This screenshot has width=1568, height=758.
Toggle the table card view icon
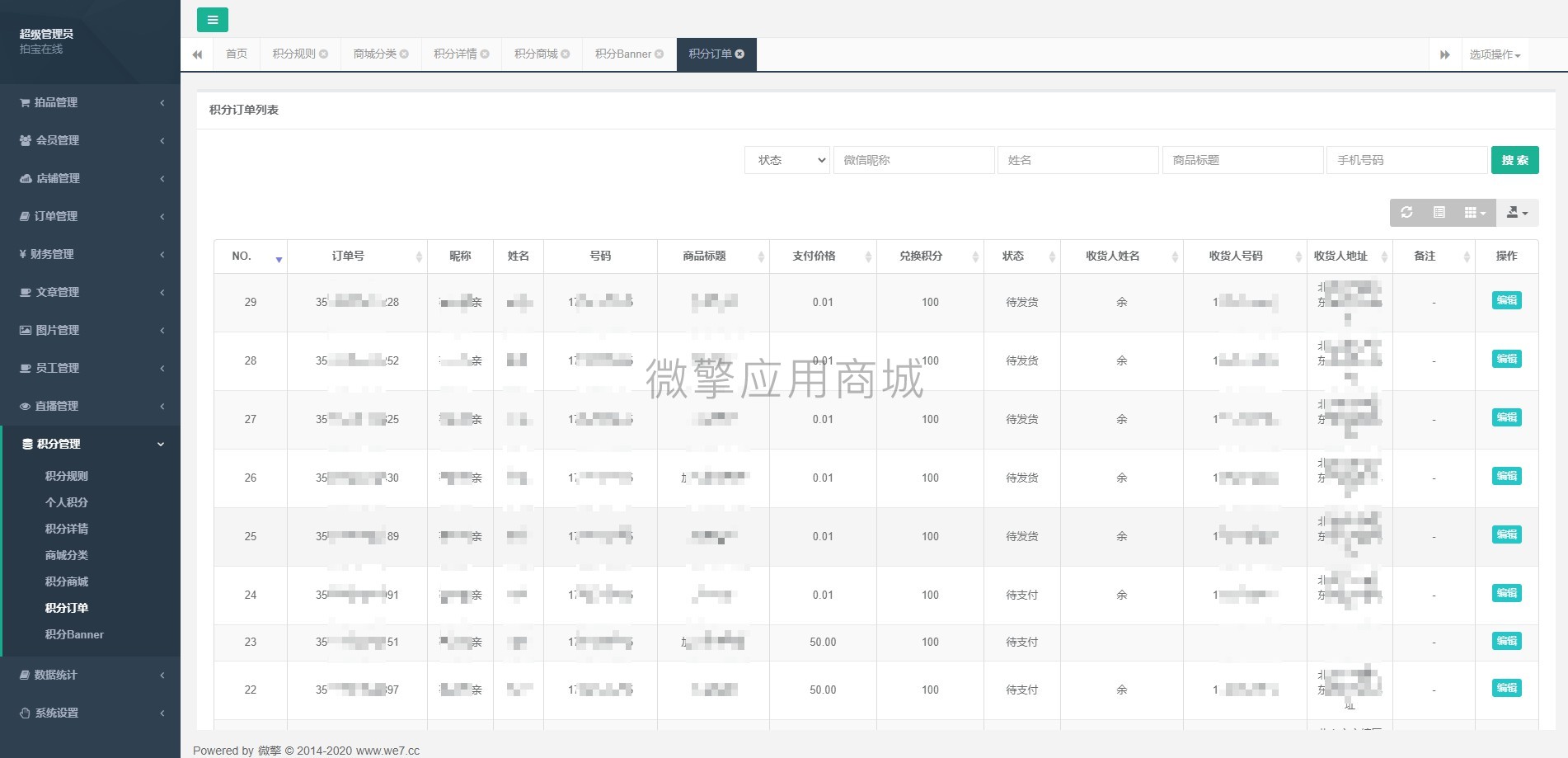point(1439,213)
